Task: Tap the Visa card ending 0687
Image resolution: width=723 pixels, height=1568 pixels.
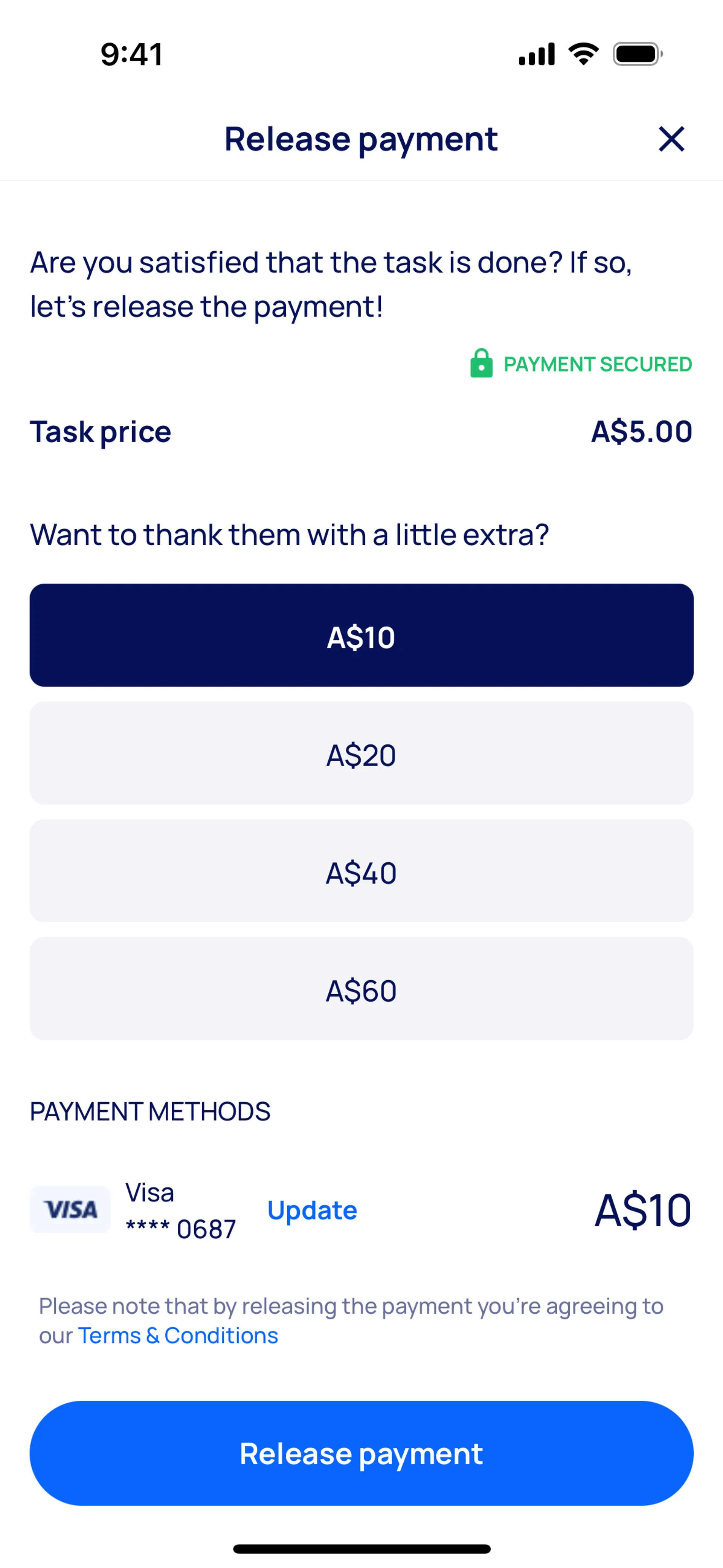Action: click(x=180, y=1210)
